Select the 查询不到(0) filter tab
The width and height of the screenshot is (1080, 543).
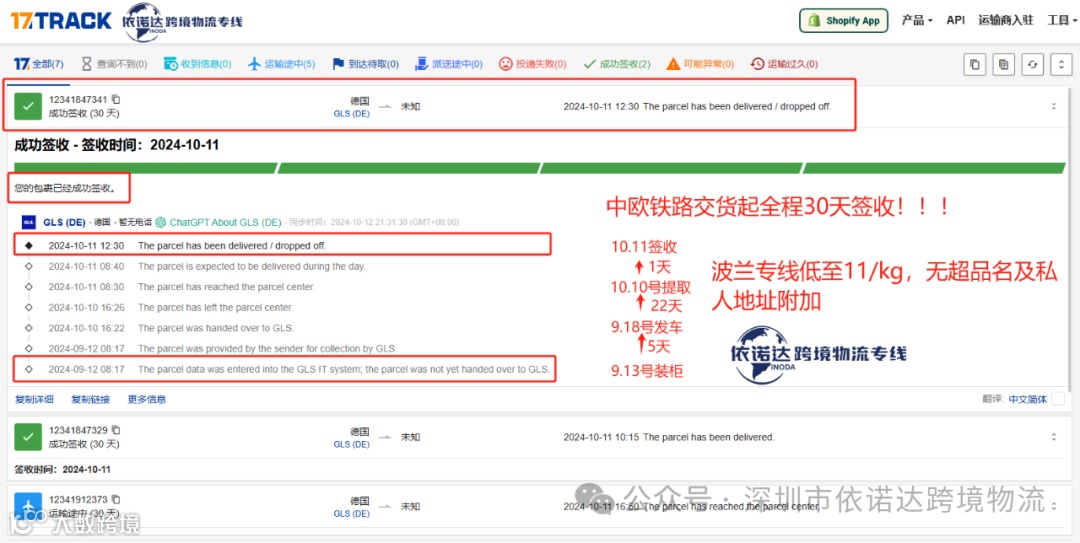[114, 64]
